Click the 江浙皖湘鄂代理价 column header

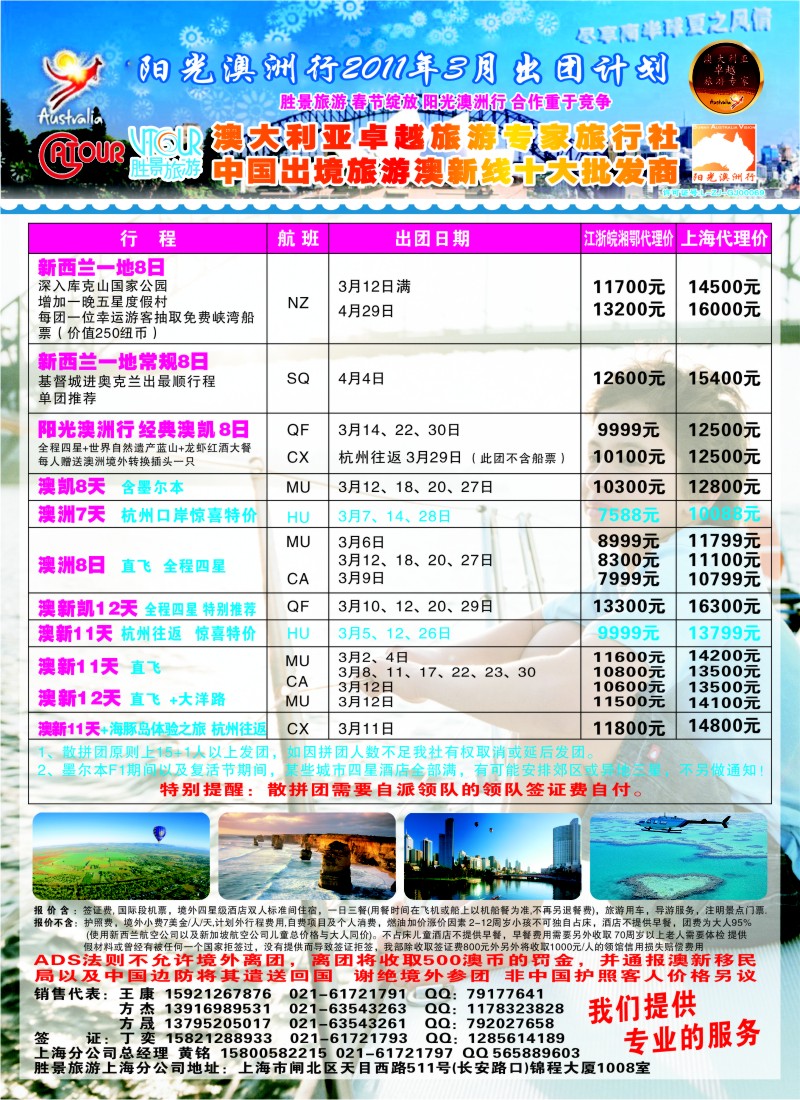click(628, 239)
